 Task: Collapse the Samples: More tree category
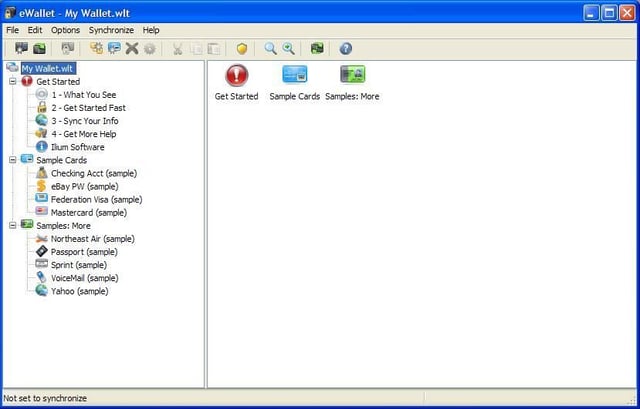pyautogui.click(x=13, y=225)
